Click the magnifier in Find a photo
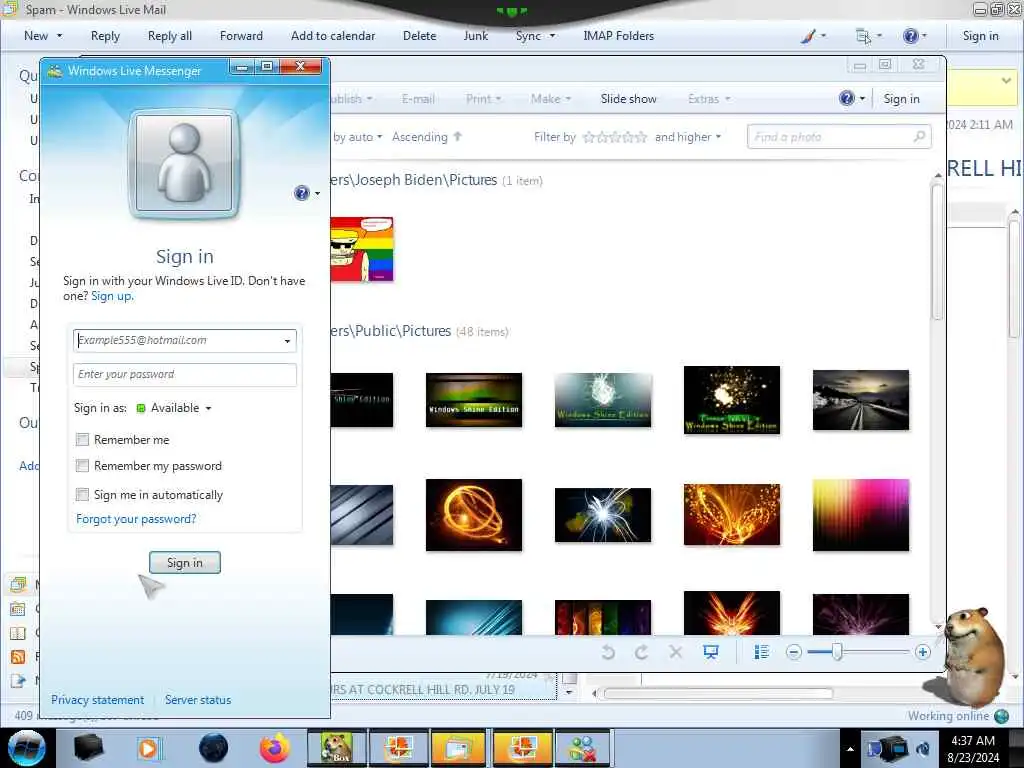This screenshot has height=768, width=1024. (920, 136)
